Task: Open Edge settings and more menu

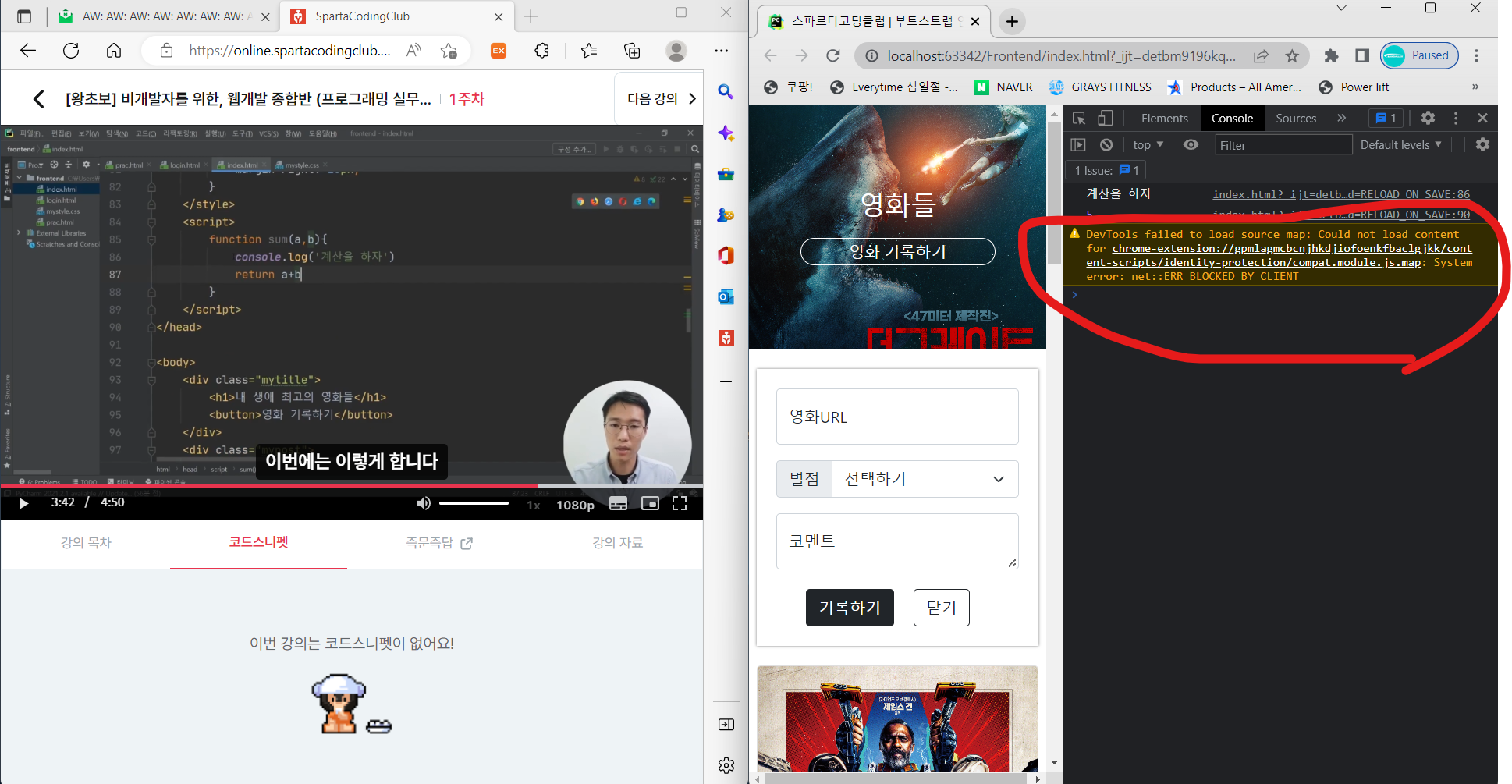Action: (x=721, y=51)
